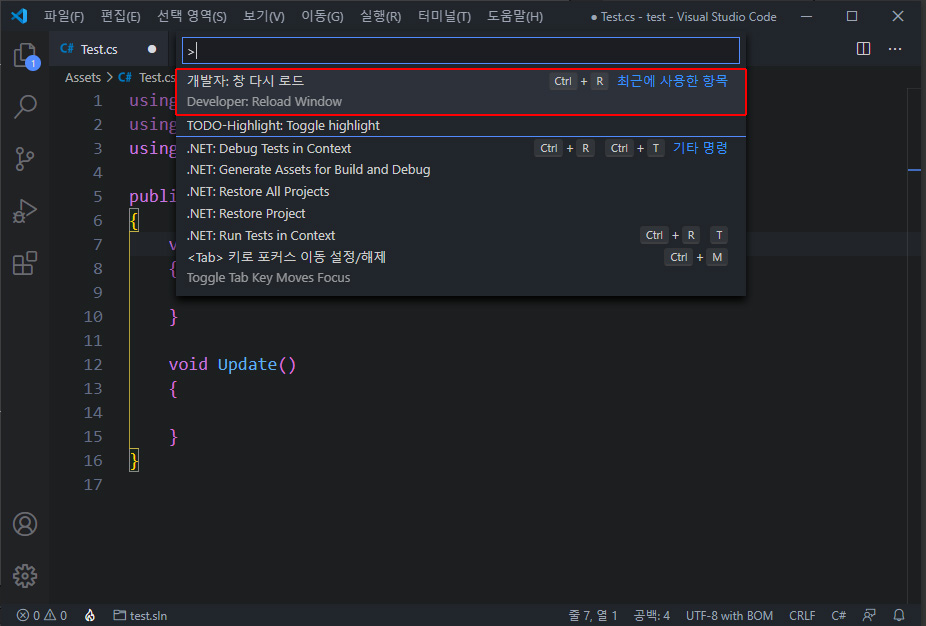This screenshot has height=626, width=926.
Task: Select .NET: Run Tests in Context
Action: coord(461,236)
